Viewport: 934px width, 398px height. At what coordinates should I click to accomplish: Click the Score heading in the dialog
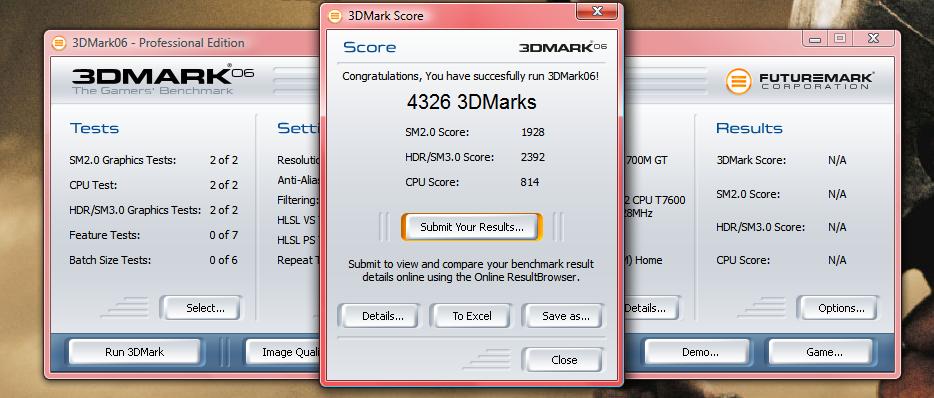point(369,47)
